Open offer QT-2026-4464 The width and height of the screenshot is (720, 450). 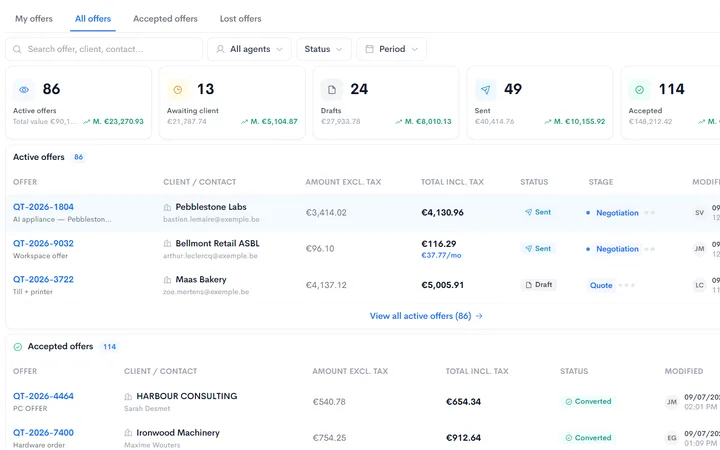click(43, 396)
